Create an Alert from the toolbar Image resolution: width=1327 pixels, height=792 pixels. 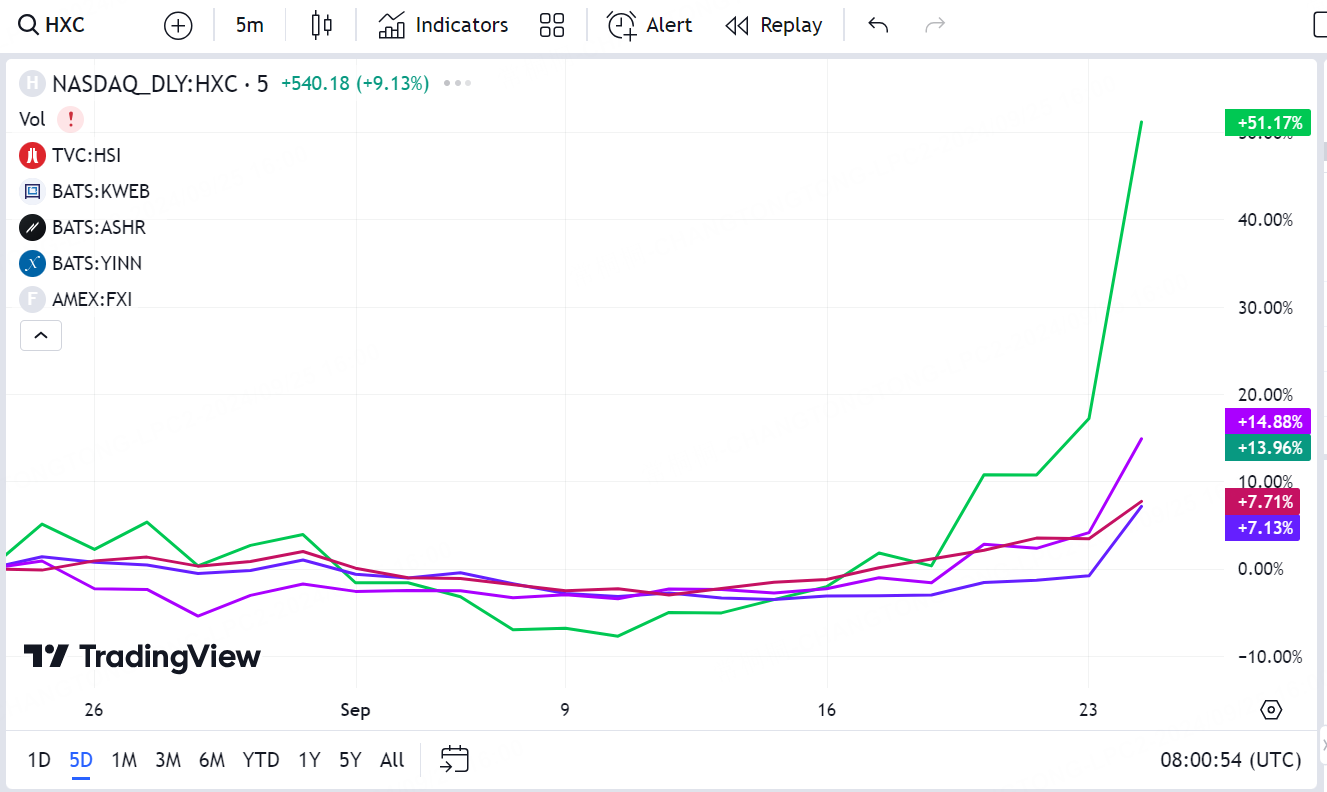[x=650, y=26]
